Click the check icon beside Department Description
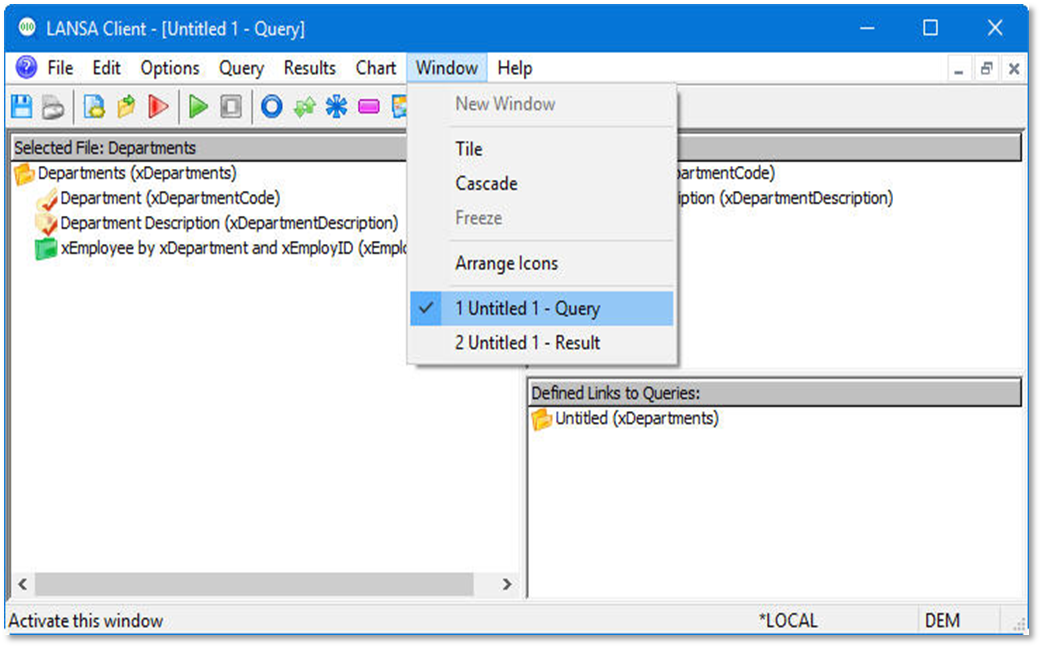 (46, 224)
